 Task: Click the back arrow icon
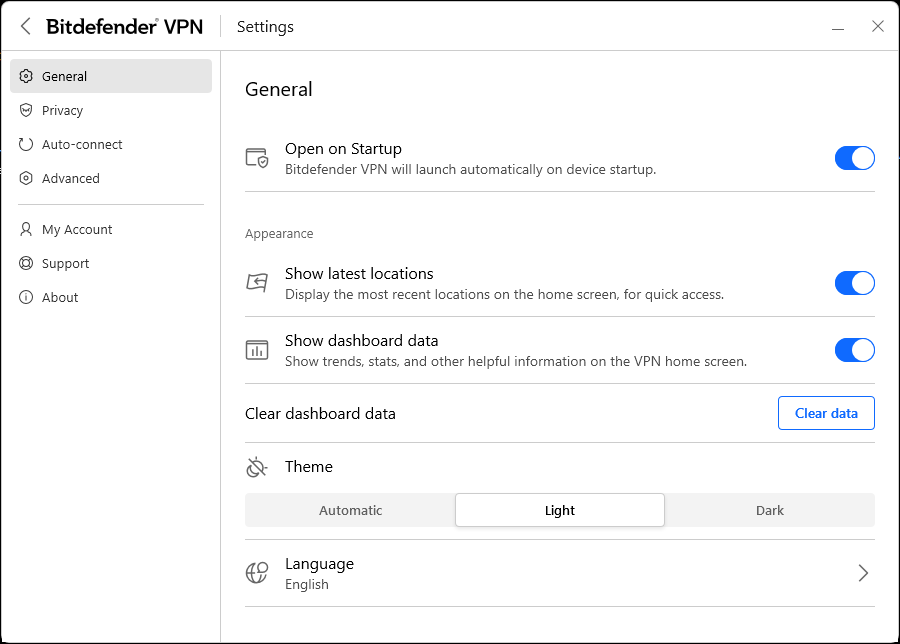tap(26, 27)
